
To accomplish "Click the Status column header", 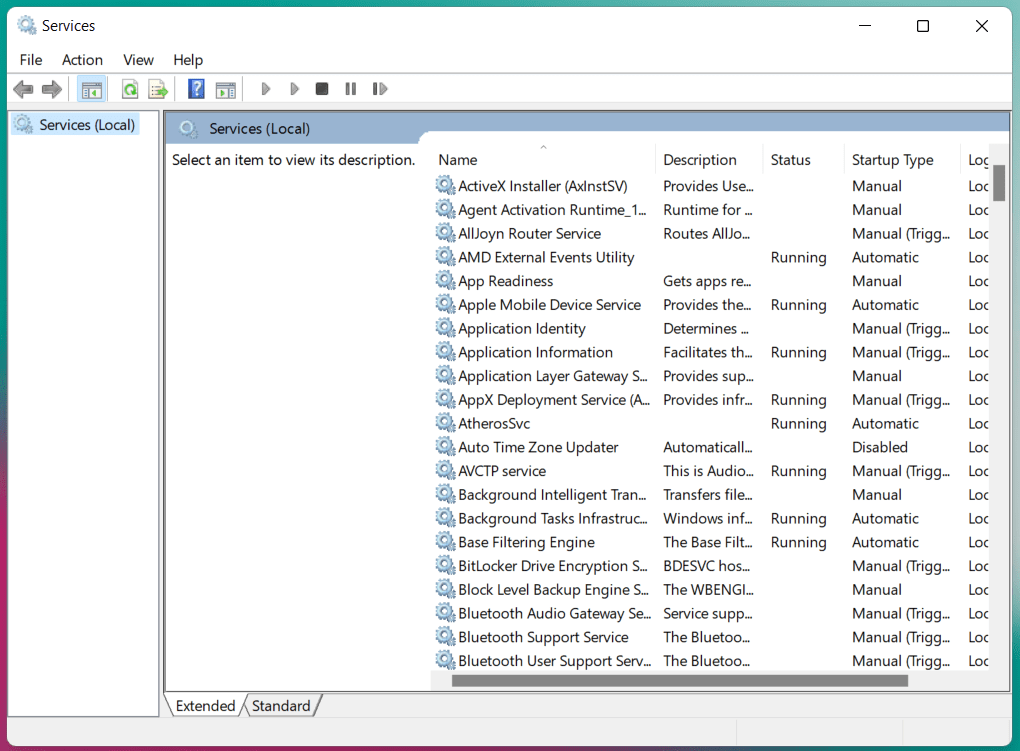I will click(790, 160).
